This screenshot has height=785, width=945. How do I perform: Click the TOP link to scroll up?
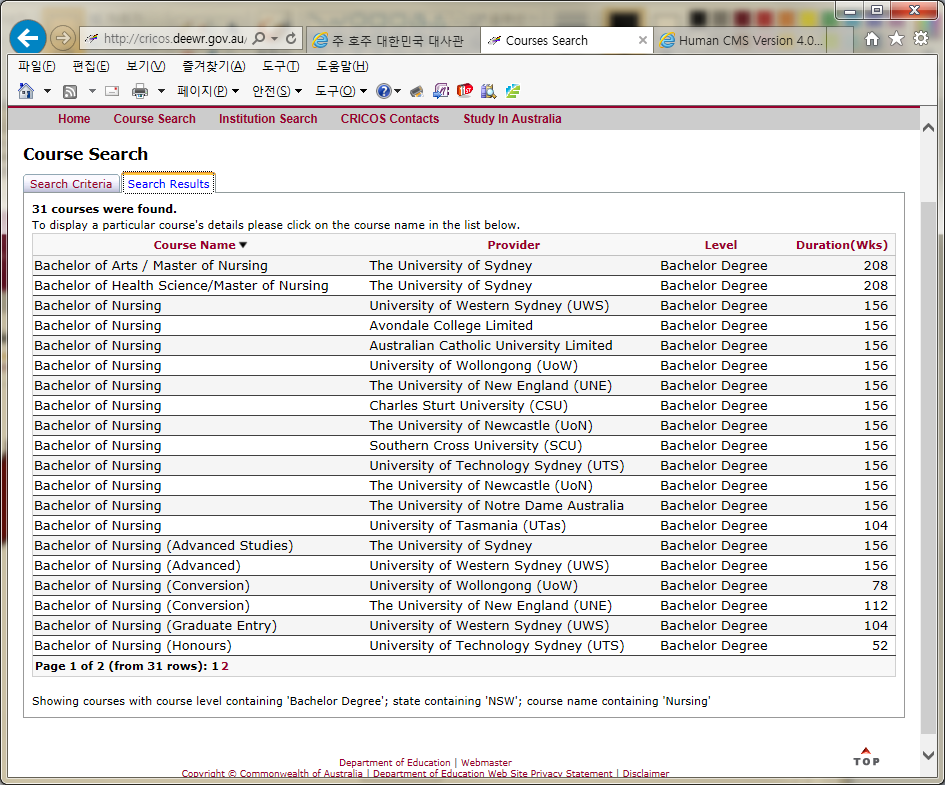[x=866, y=757]
